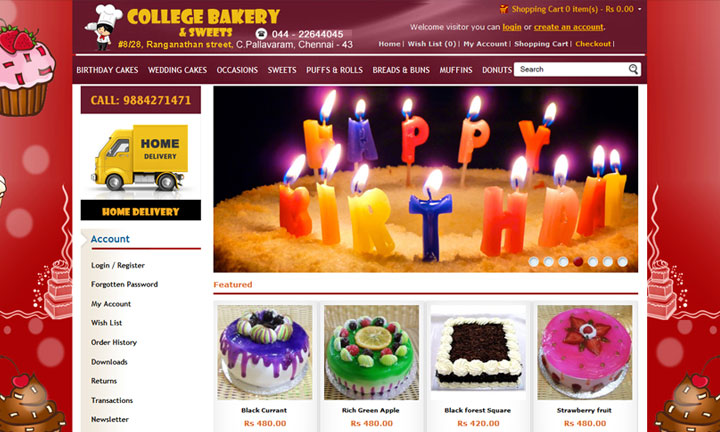
Task: Click into the Search input field
Action: [571, 69]
